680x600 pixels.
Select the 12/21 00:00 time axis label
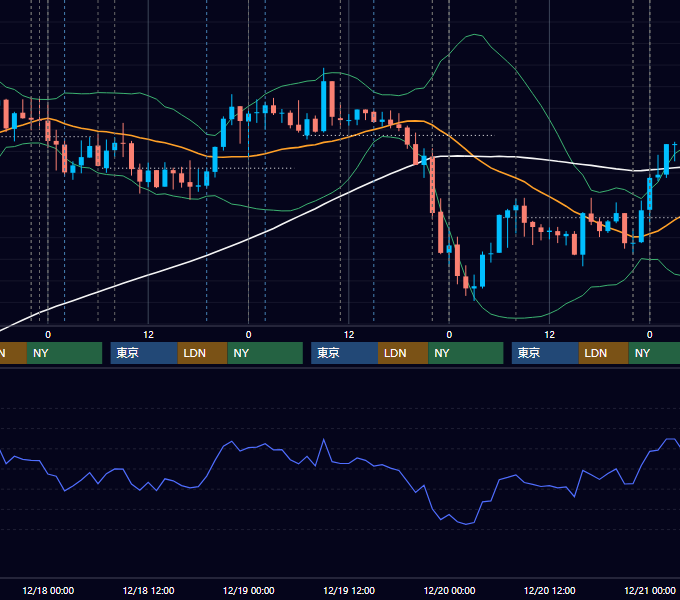click(x=650, y=590)
